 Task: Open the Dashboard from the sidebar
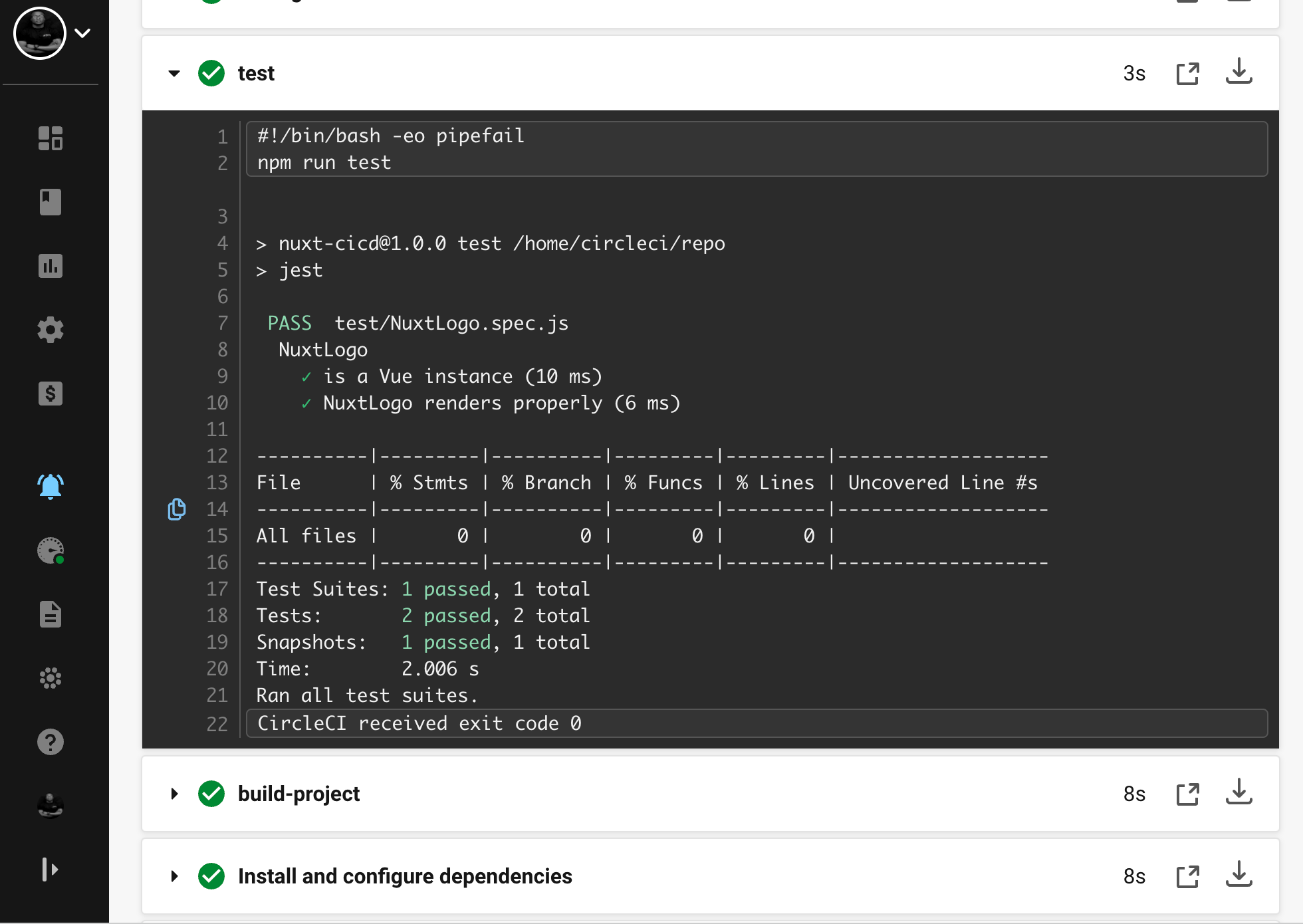(x=51, y=138)
